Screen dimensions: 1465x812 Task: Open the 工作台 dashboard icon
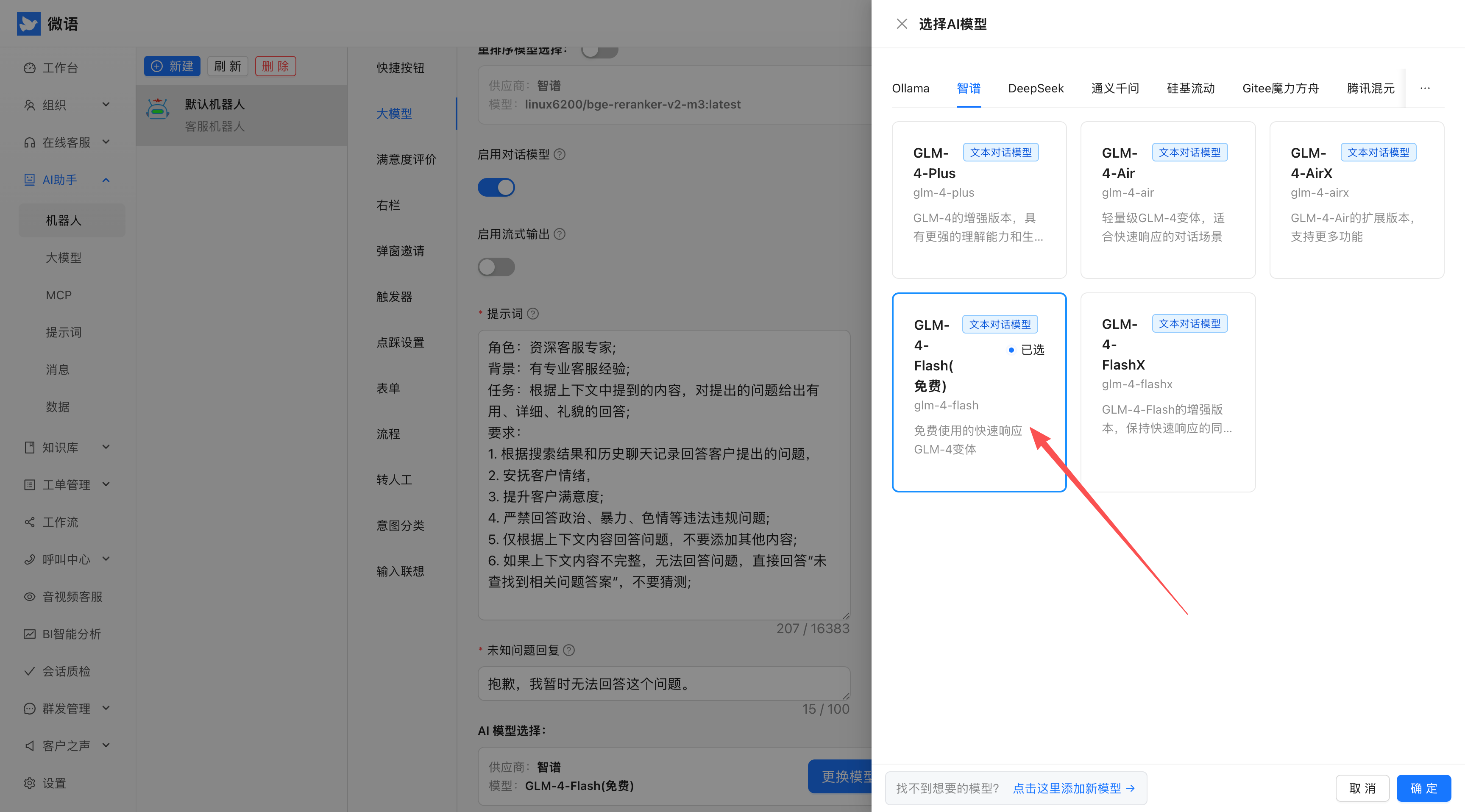pyautogui.click(x=30, y=68)
